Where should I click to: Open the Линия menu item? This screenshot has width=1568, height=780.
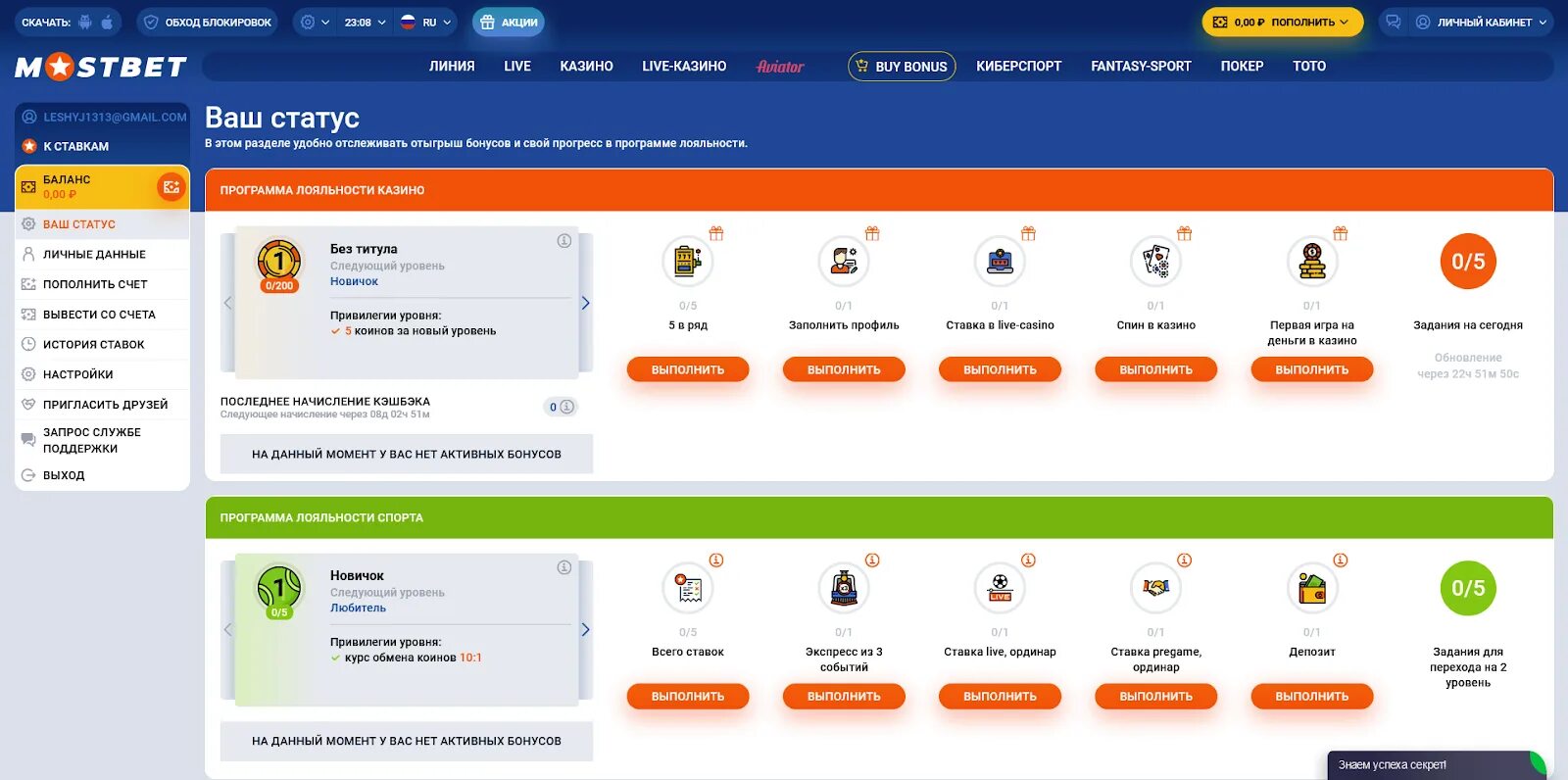pyautogui.click(x=452, y=66)
